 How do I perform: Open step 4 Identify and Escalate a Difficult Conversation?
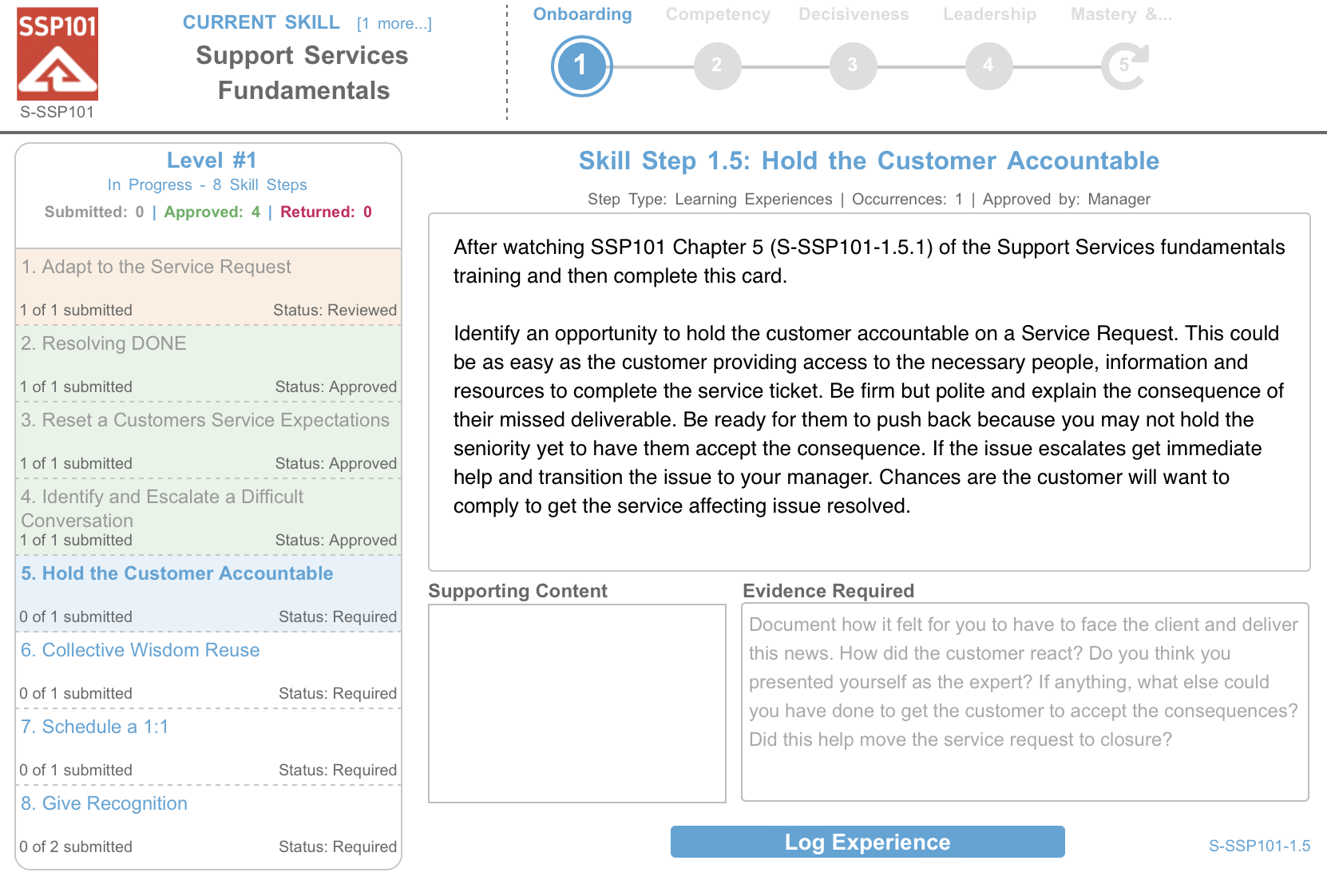pos(208,517)
